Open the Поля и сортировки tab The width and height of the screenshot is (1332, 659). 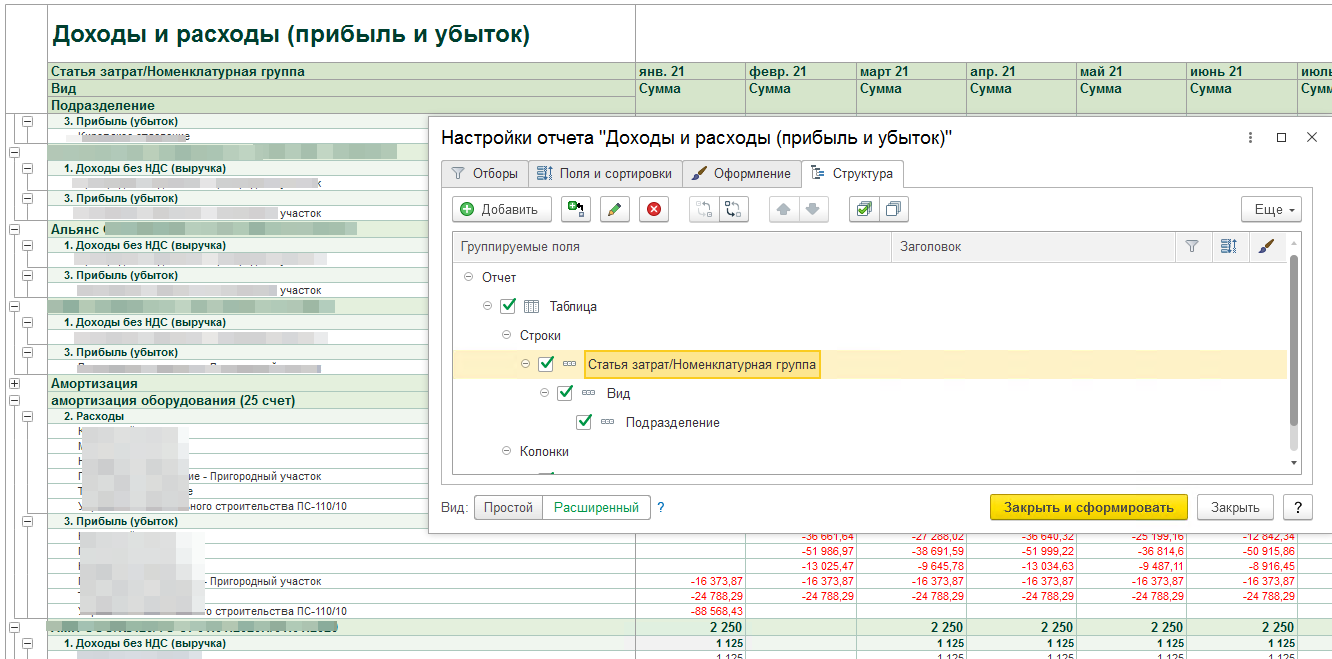pyautogui.click(x=605, y=173)
